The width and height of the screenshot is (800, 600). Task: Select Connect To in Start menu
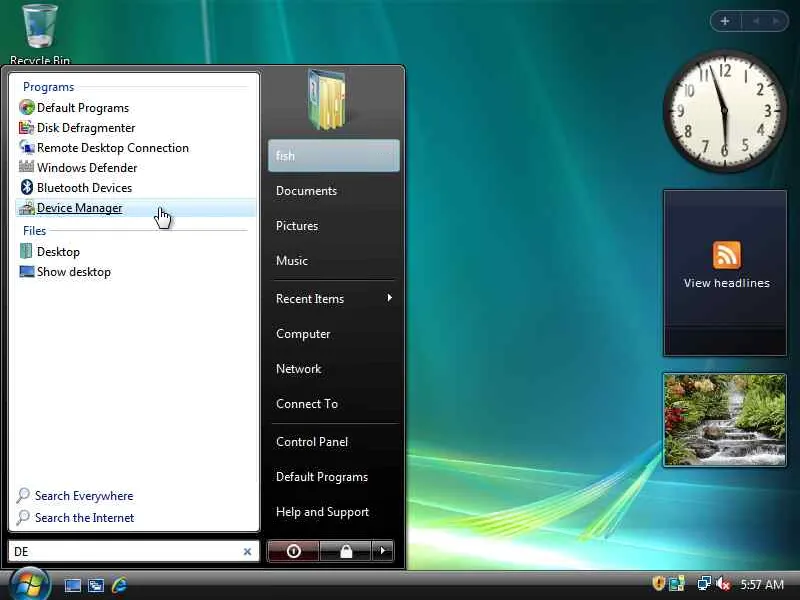307,404
